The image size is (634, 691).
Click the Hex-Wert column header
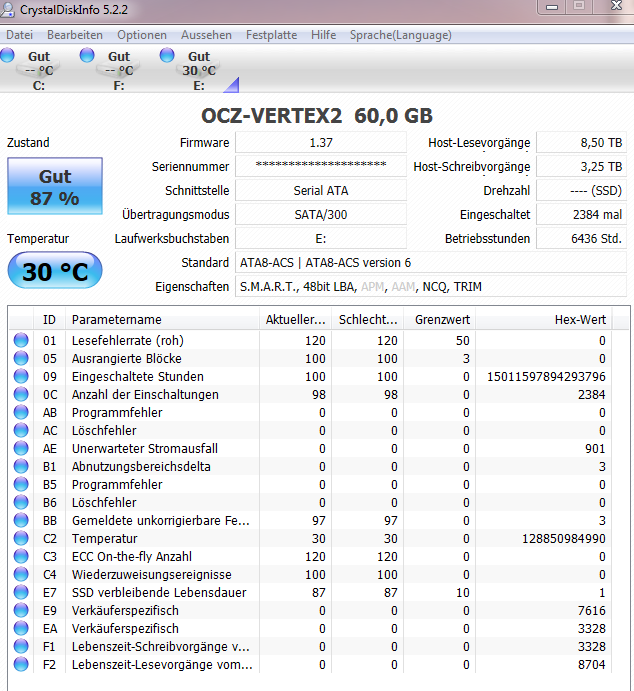pyautogui.click(x=544, y=319)
